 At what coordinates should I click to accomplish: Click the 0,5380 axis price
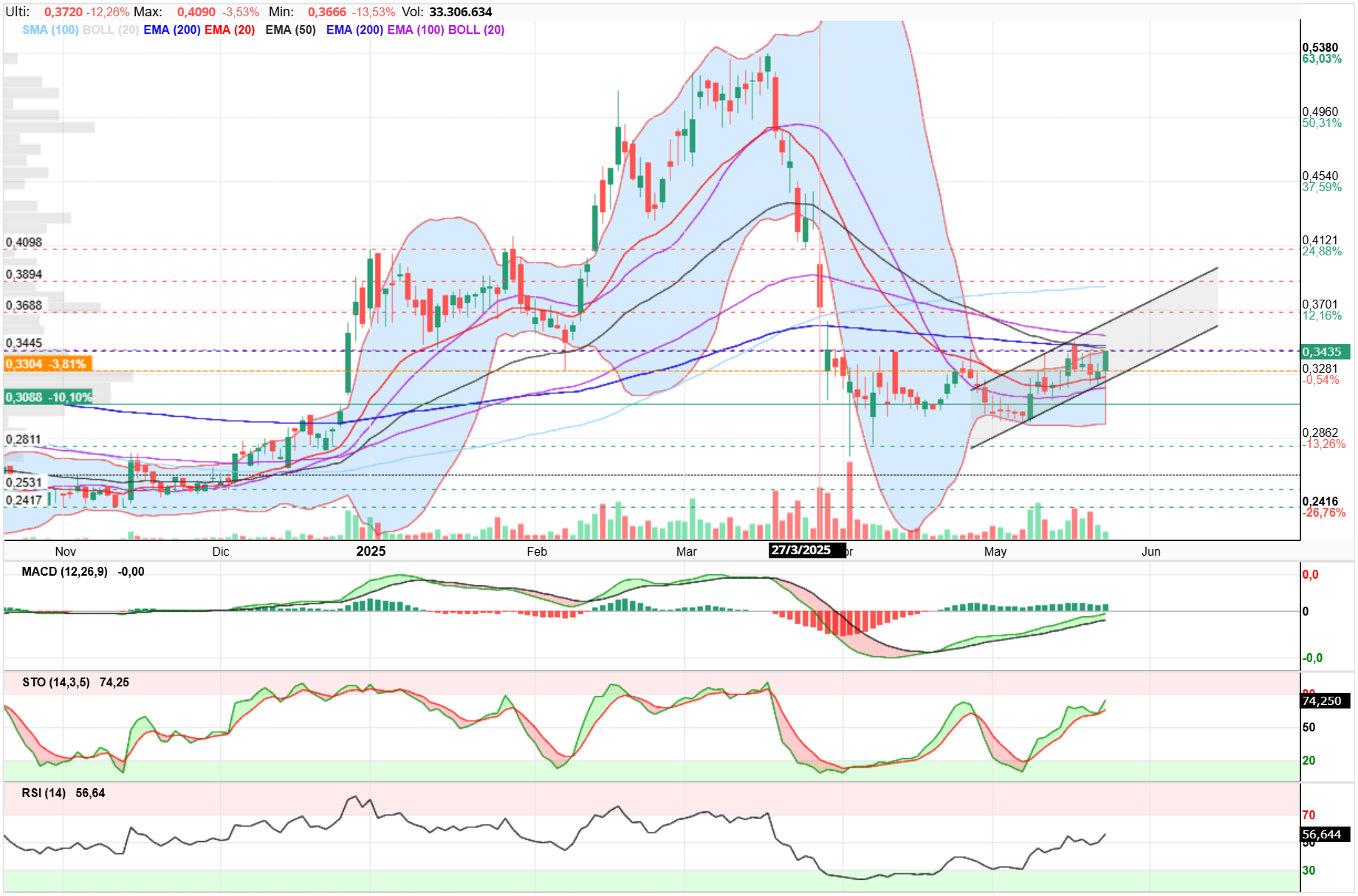1320,47
